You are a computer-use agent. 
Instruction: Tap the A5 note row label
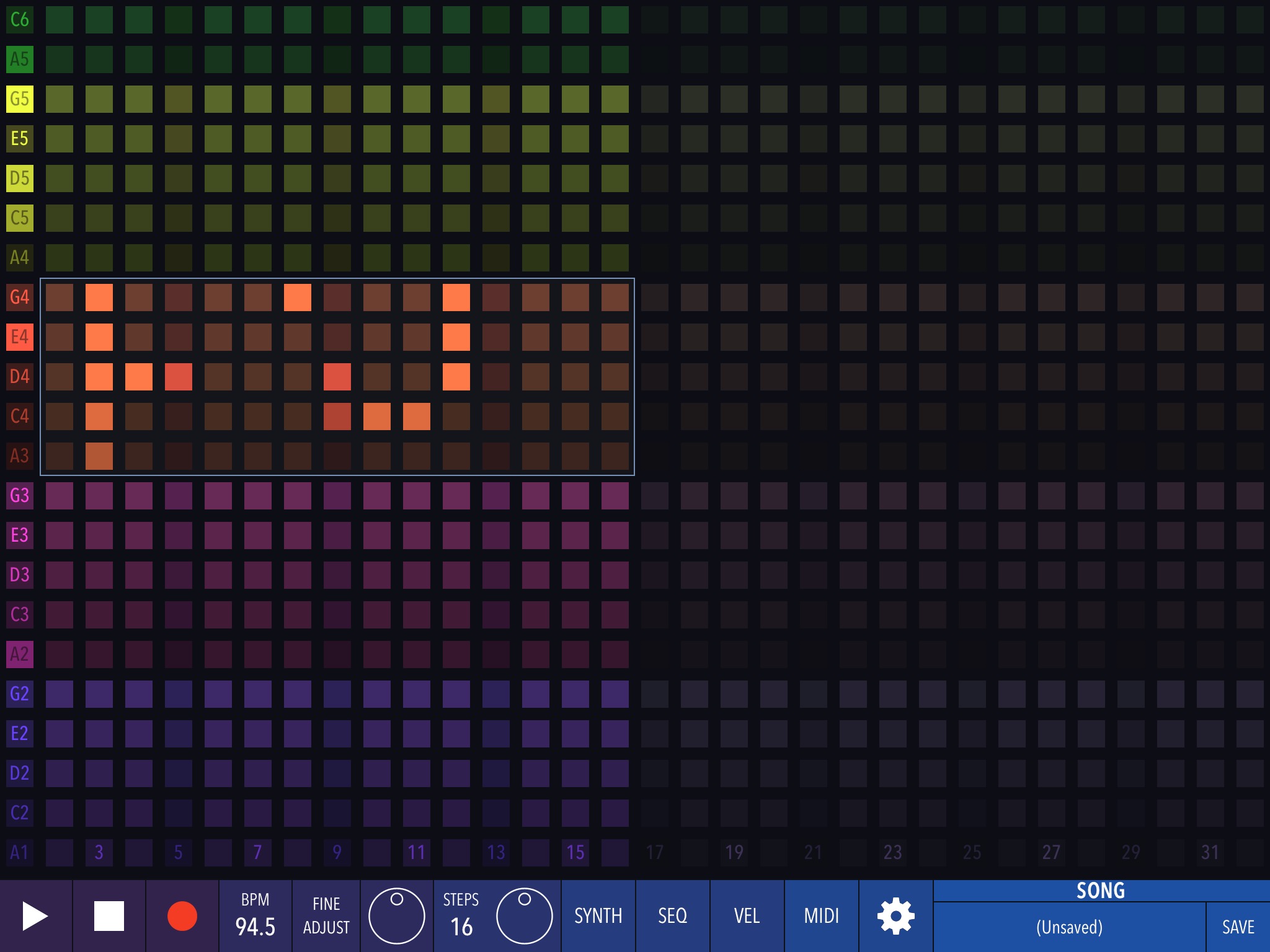(x=20, y=59)
